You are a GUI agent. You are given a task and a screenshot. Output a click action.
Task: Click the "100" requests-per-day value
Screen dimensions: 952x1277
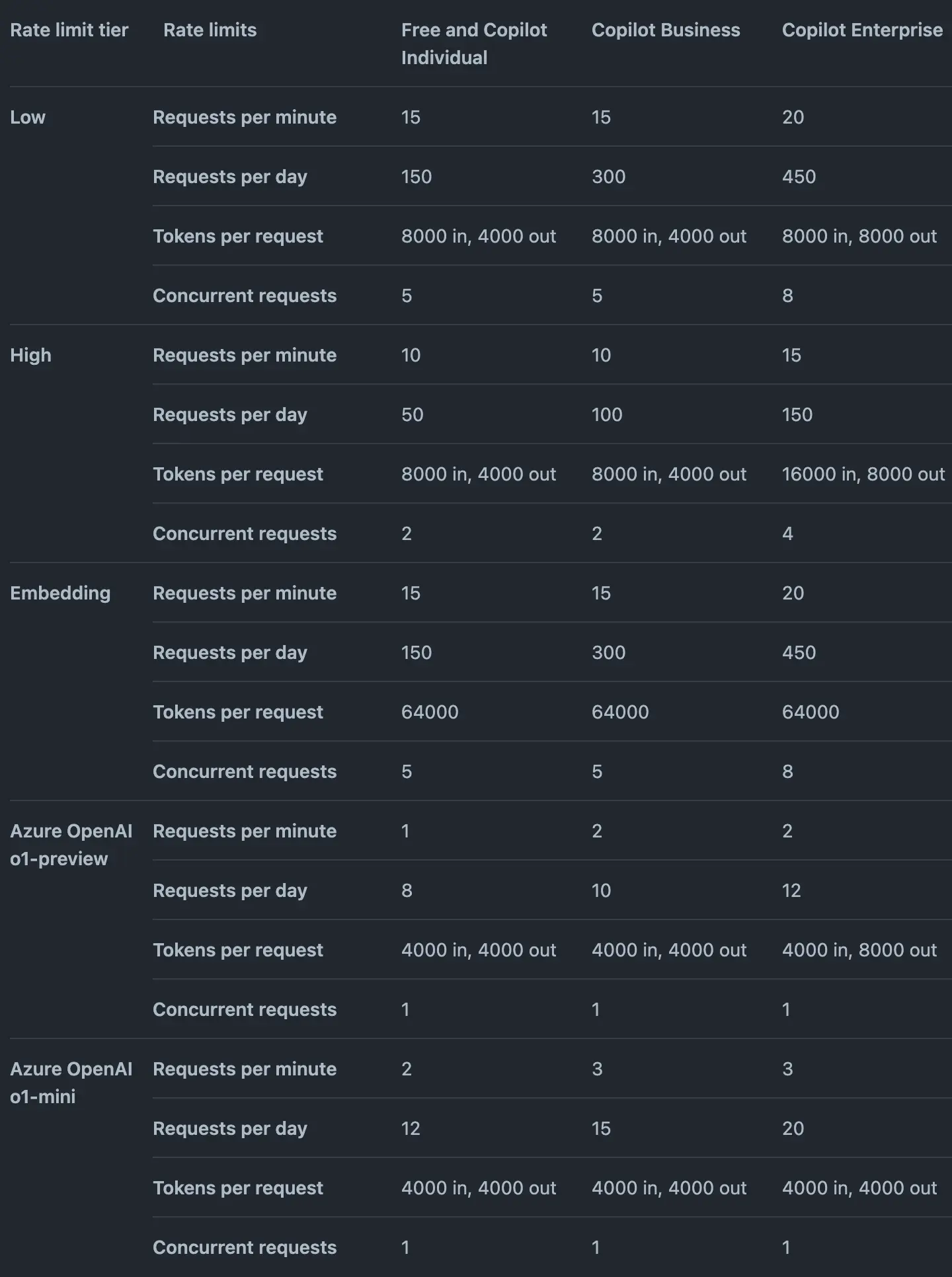tap(606, 415)
